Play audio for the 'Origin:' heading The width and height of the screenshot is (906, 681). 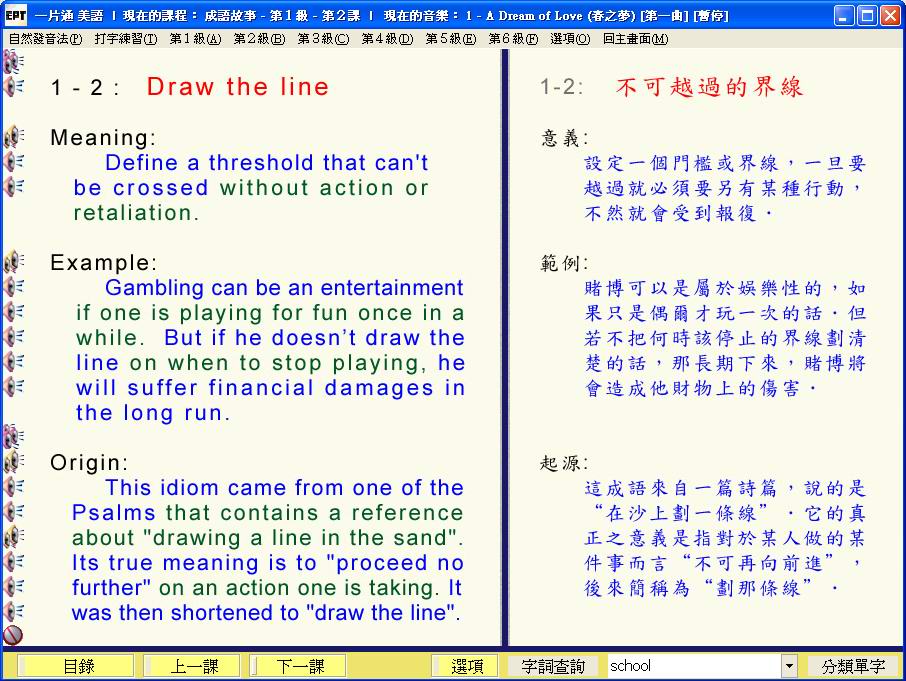14,461
